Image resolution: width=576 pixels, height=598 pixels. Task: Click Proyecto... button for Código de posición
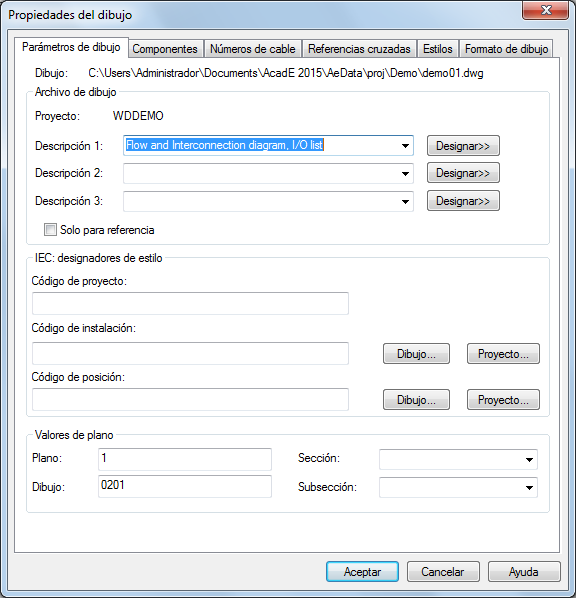(503, 400)
